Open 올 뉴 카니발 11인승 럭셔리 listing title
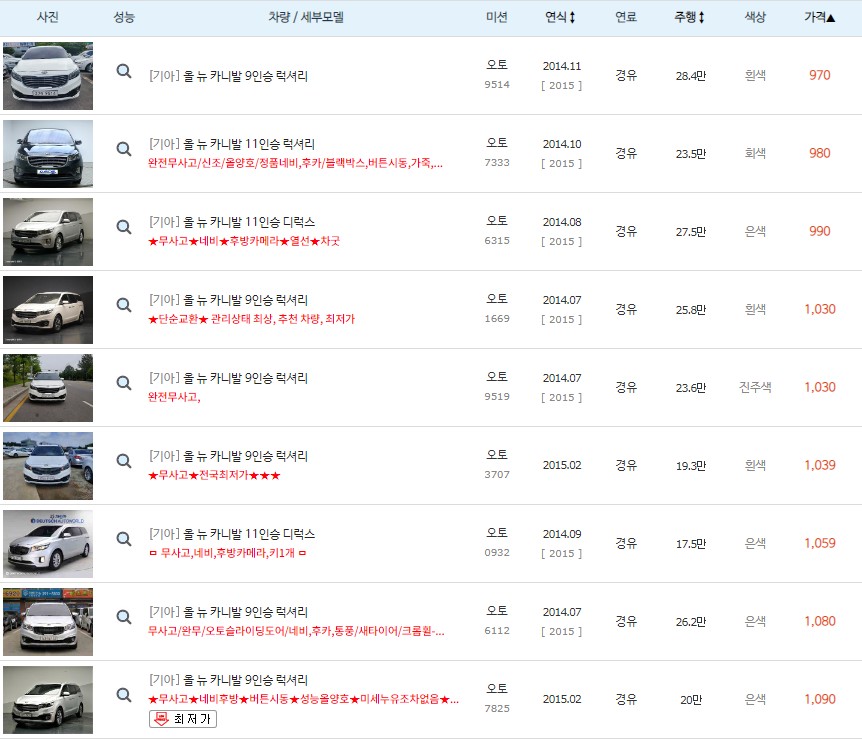This screenshot has width=862, height=740. tap(231, 144)
